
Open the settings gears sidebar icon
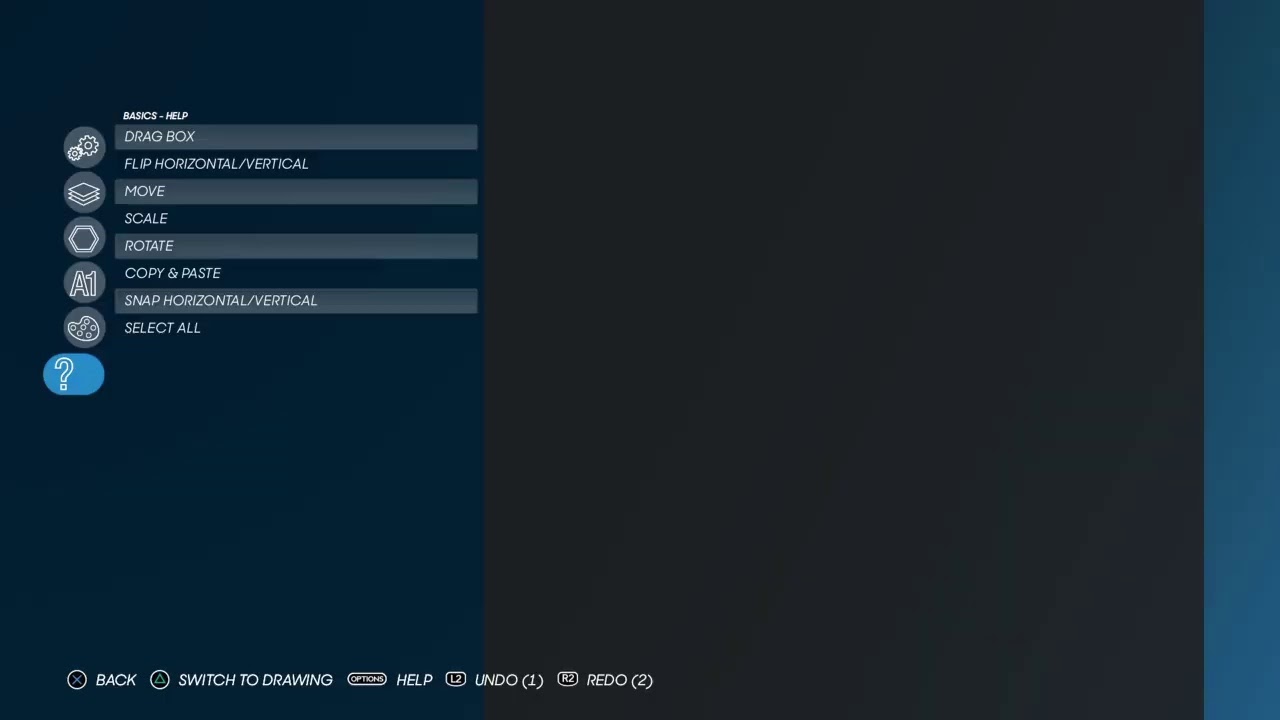pos(84,148)
